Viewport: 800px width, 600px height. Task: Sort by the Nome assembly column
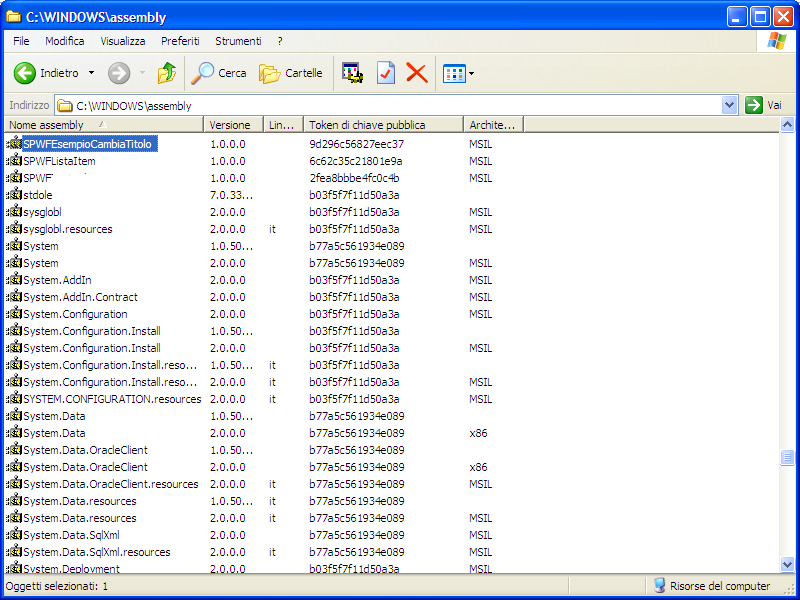(104, 125)
